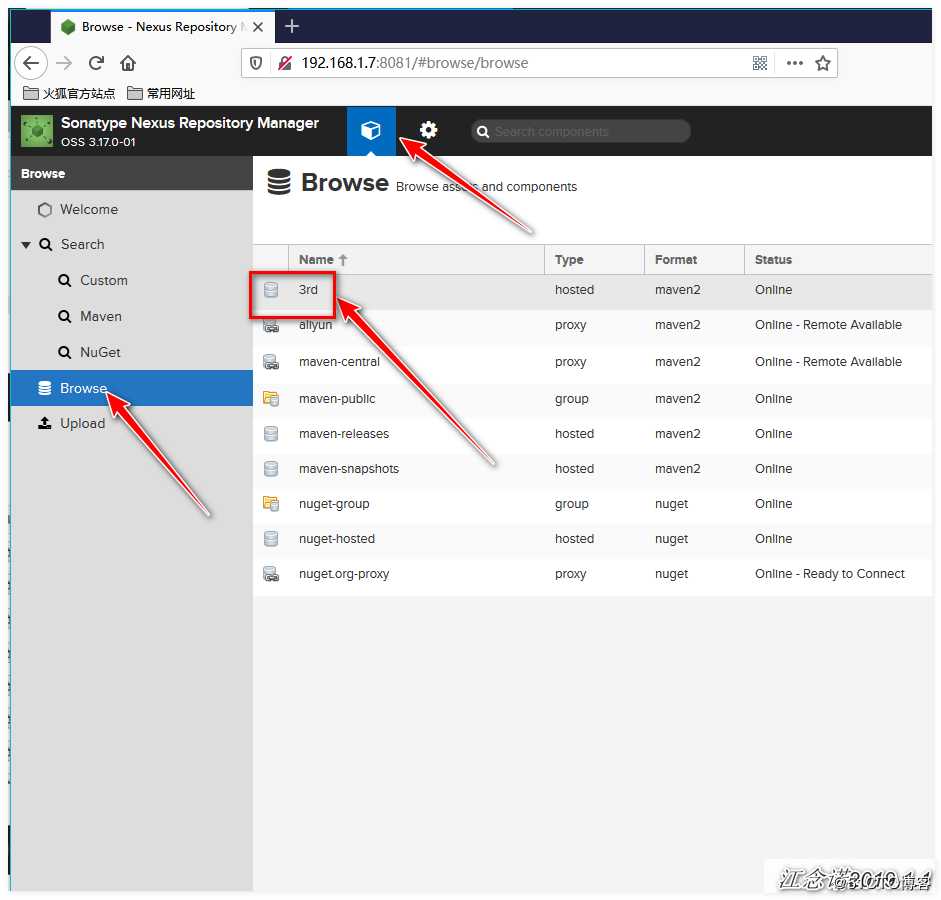Click the 3rd hosted repository icon
This screenshot has height=900, width=941.
click(x=271, y=290)
